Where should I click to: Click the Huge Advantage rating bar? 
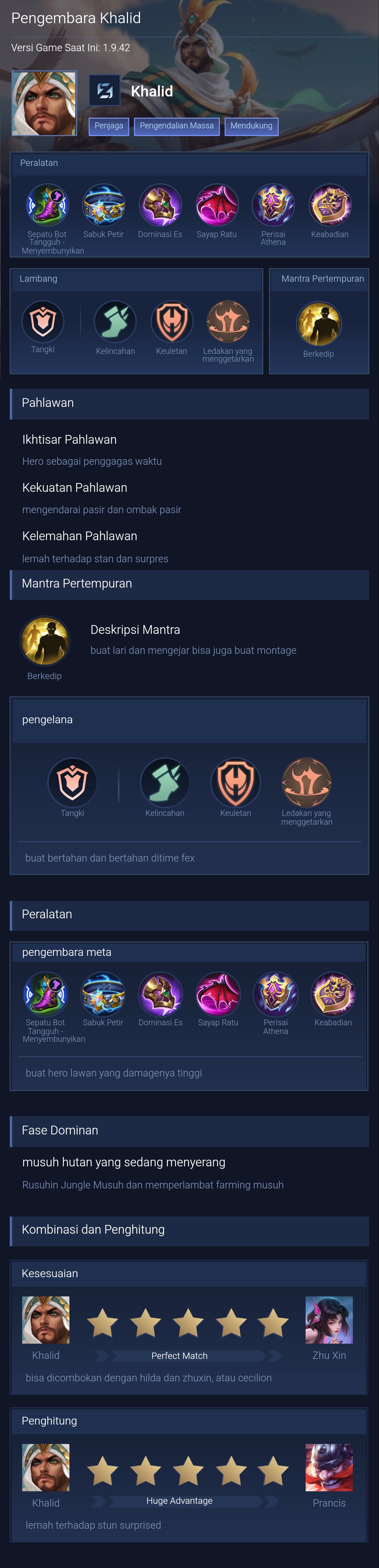(180, 1500)
